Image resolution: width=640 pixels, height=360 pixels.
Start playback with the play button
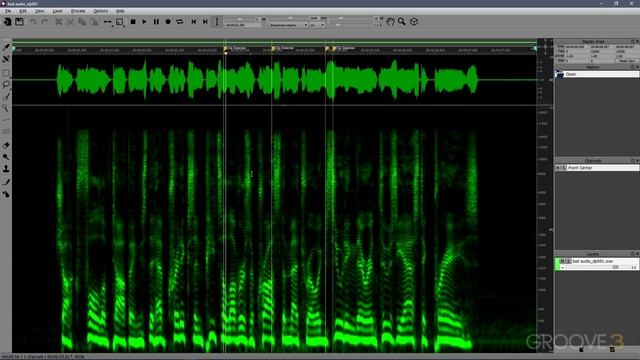click(x=144, y=22)
